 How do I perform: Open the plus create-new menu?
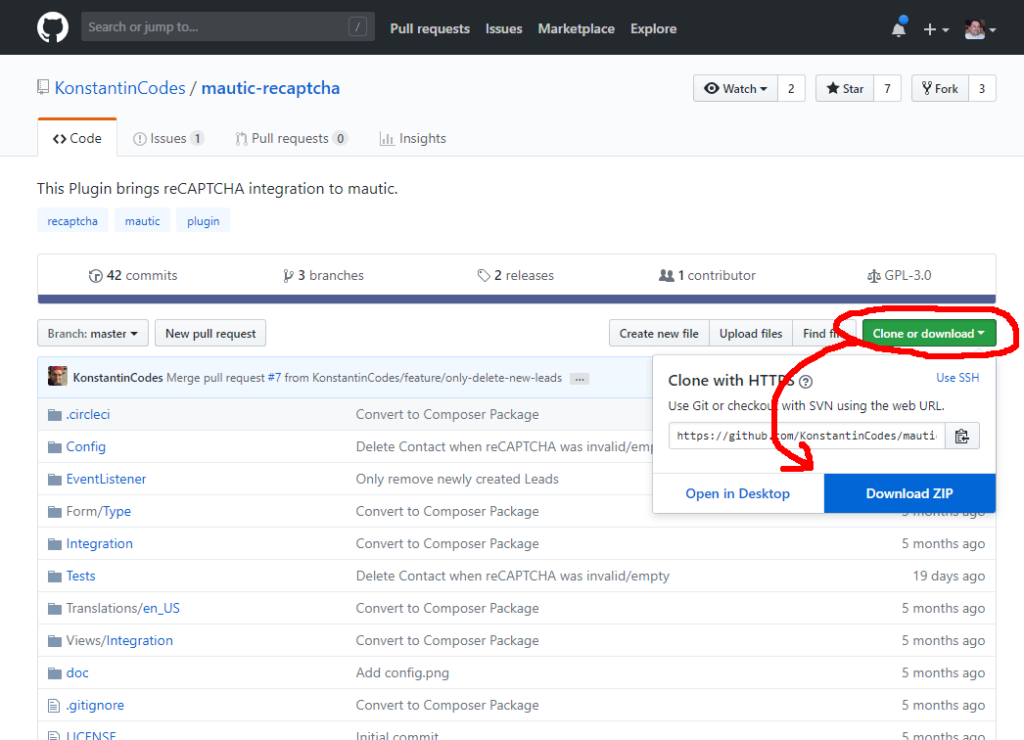tap(936, 29)
